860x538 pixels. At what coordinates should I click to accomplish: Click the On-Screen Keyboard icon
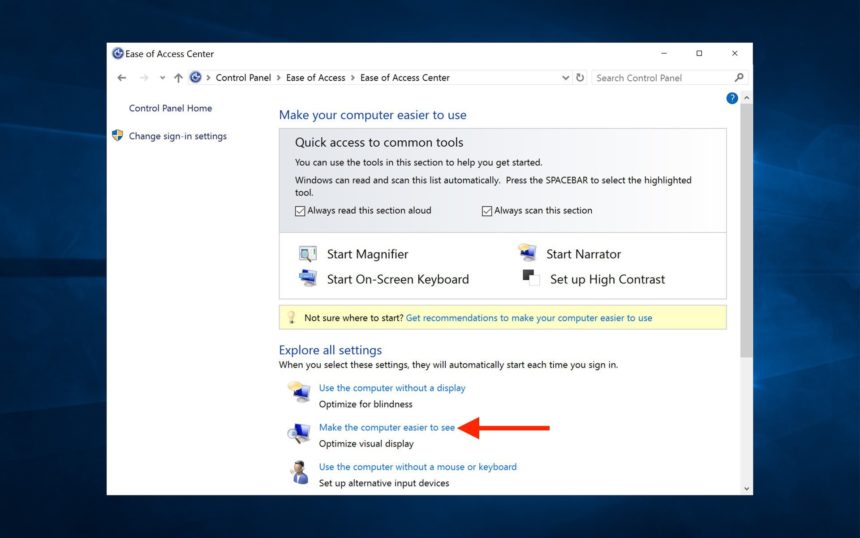point(307,278)
